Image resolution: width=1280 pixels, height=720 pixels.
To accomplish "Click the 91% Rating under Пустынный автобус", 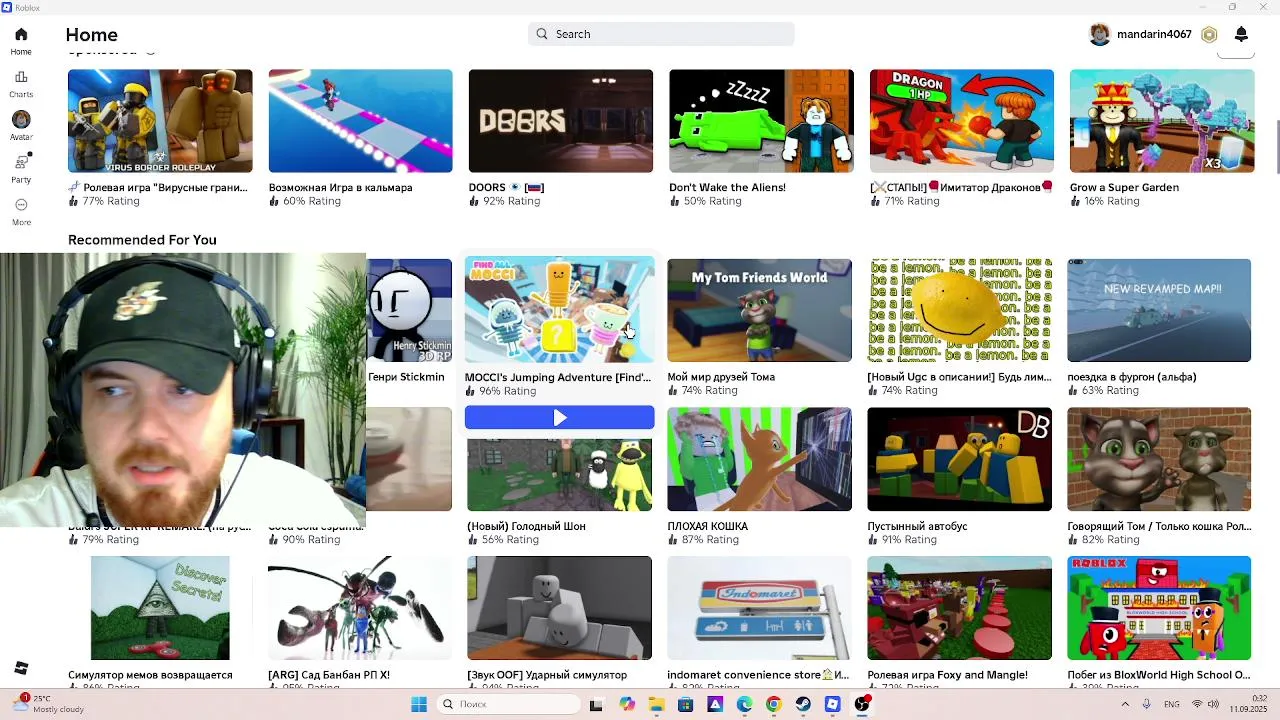I will (x=909, y=540).
